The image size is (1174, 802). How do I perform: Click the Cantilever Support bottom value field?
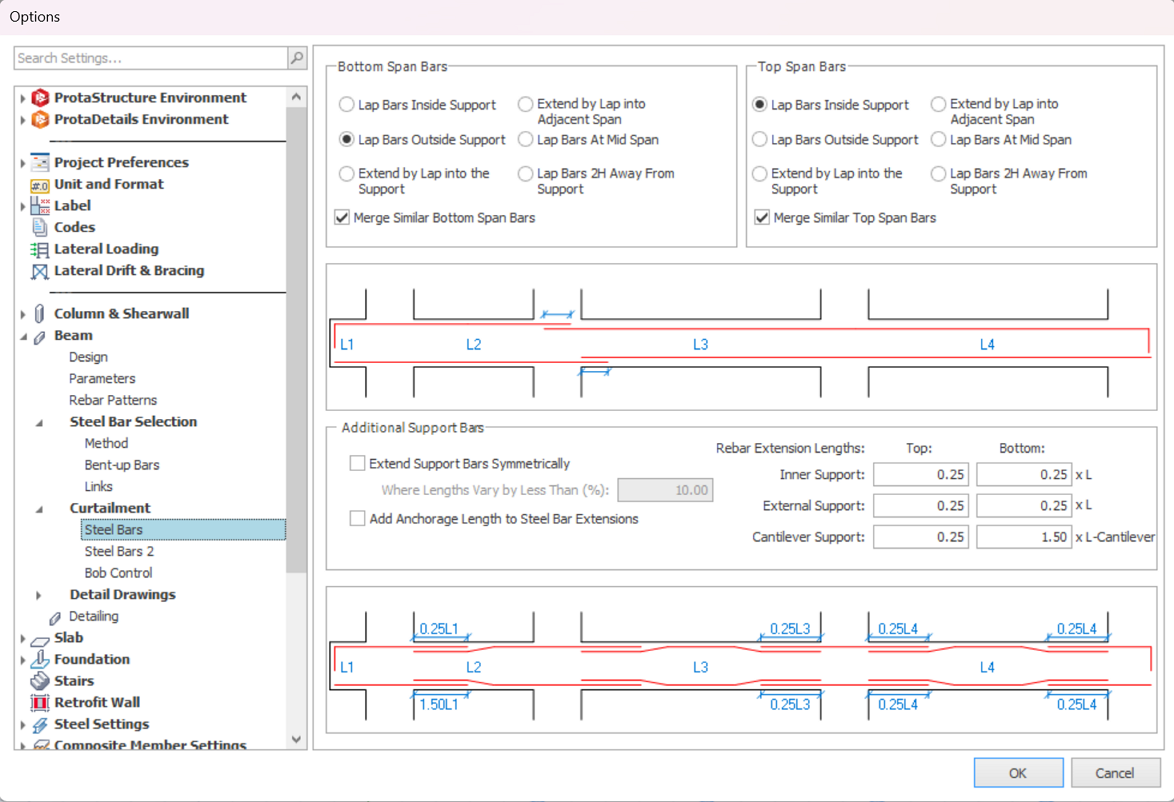1023,538
